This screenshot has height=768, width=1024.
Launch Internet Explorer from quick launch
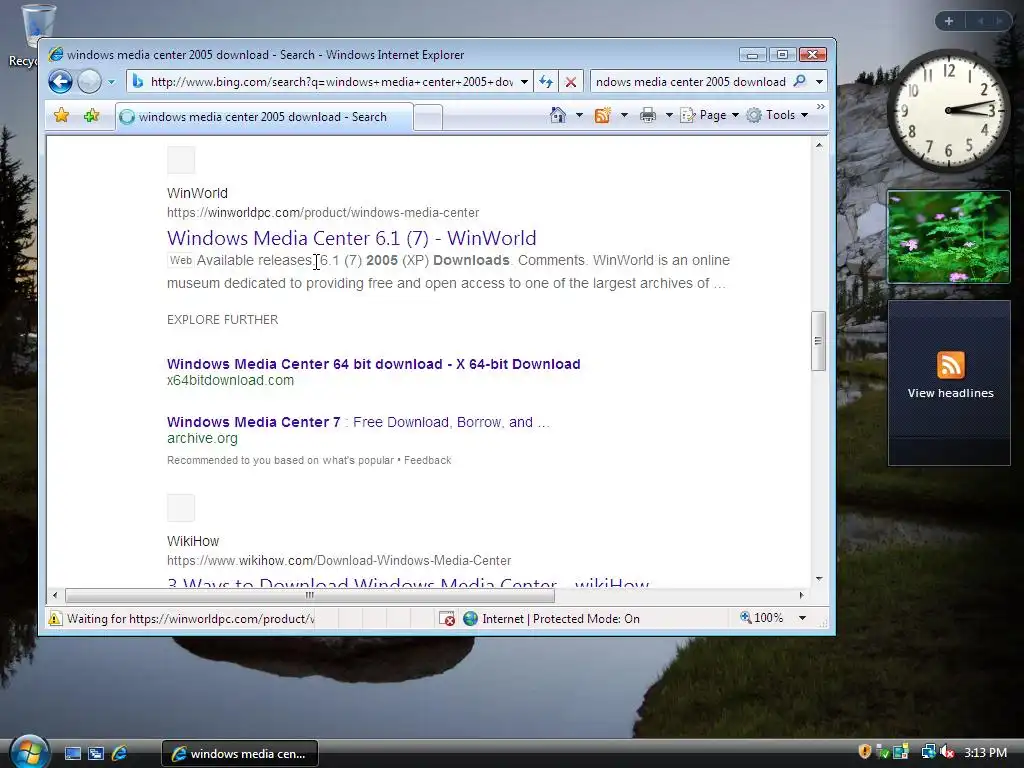point(120,754)
